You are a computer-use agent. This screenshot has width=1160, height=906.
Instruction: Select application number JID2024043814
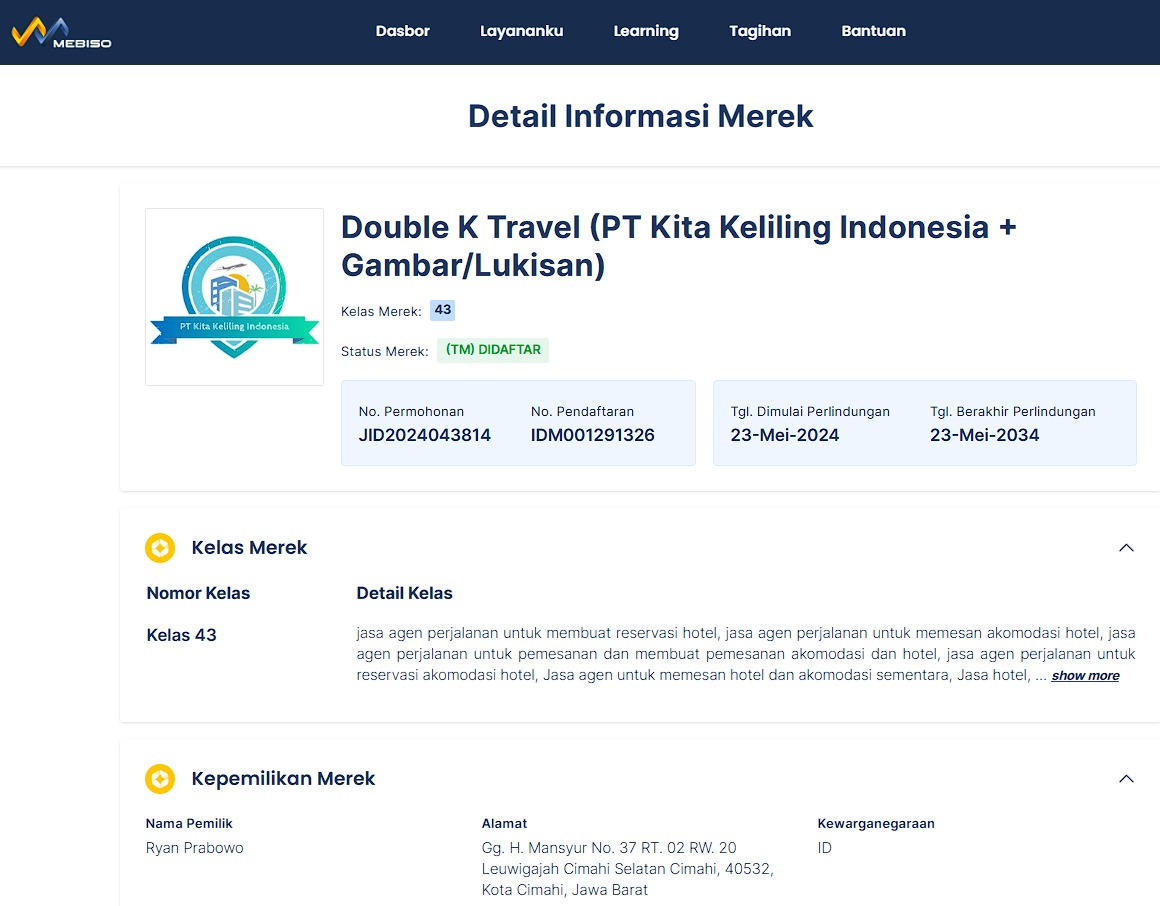tap(425, 435)
